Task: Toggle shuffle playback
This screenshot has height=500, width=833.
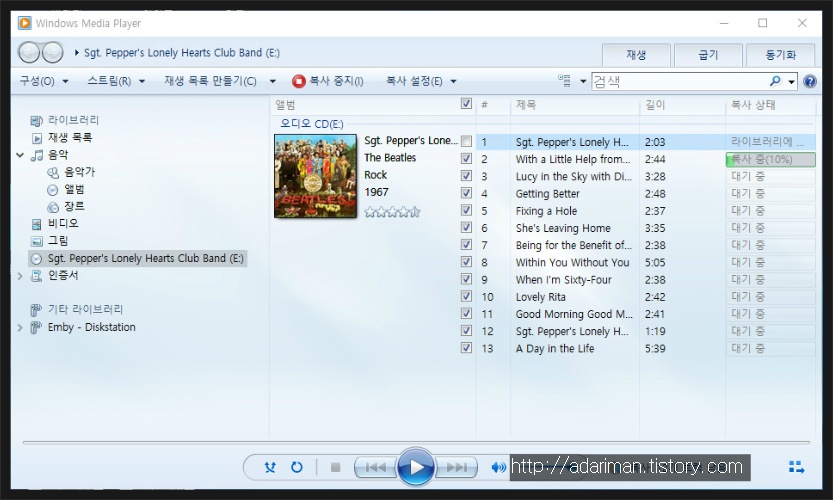Action: tap(270, 467)
